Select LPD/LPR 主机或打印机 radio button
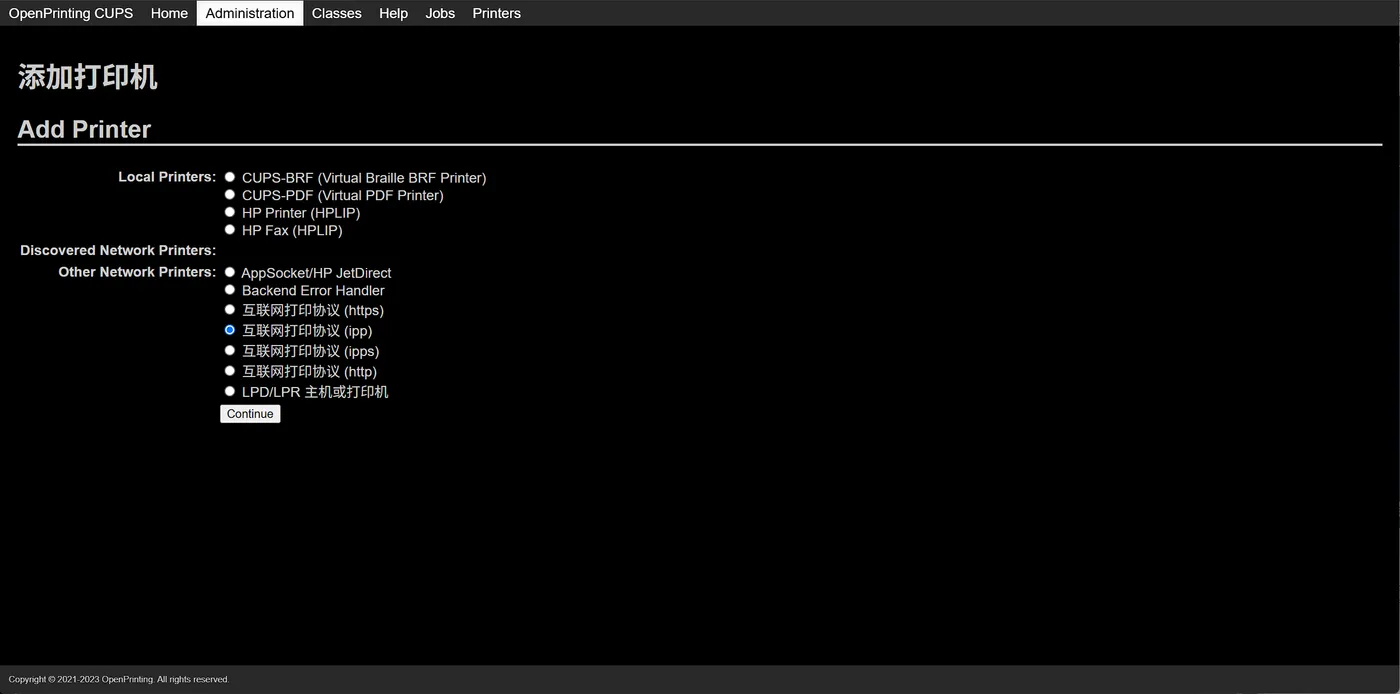This screenshot has width=1400, height=694. point(230,391)
